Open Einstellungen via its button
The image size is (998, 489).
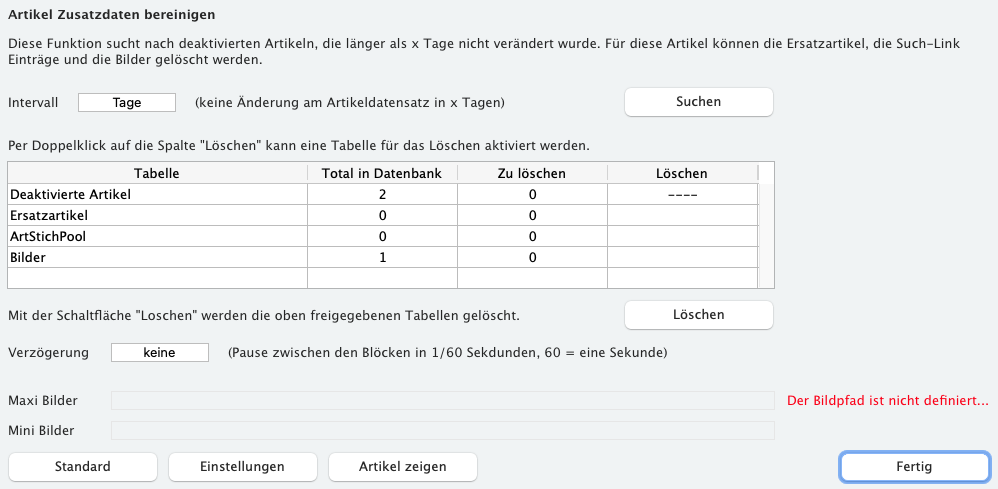tap(242, 467)
